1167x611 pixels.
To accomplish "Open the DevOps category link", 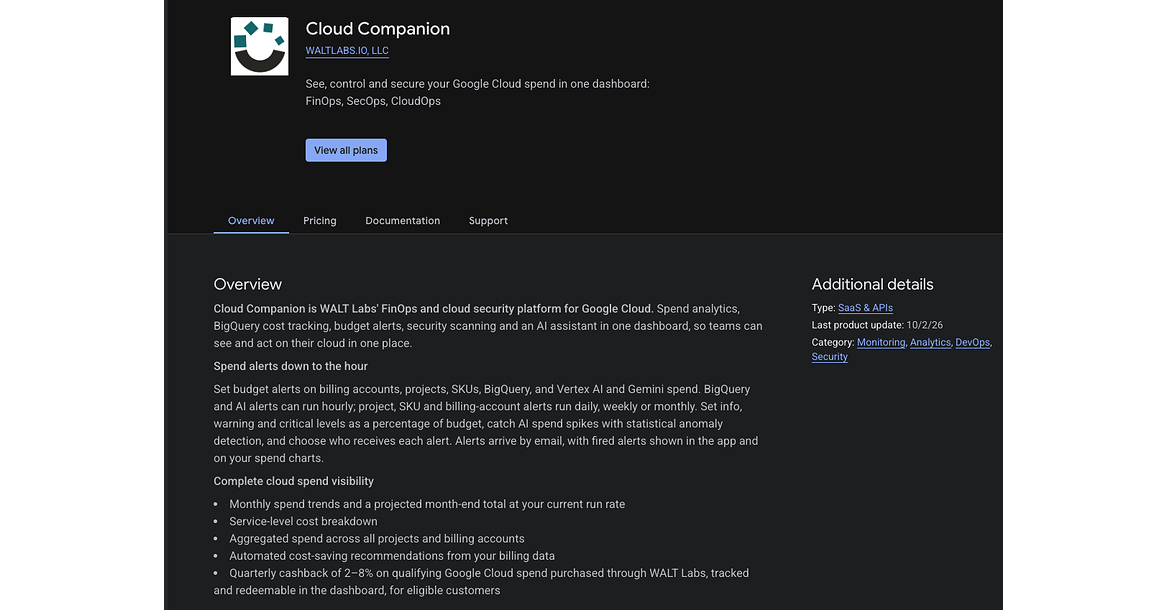I will tap(972, 342).
